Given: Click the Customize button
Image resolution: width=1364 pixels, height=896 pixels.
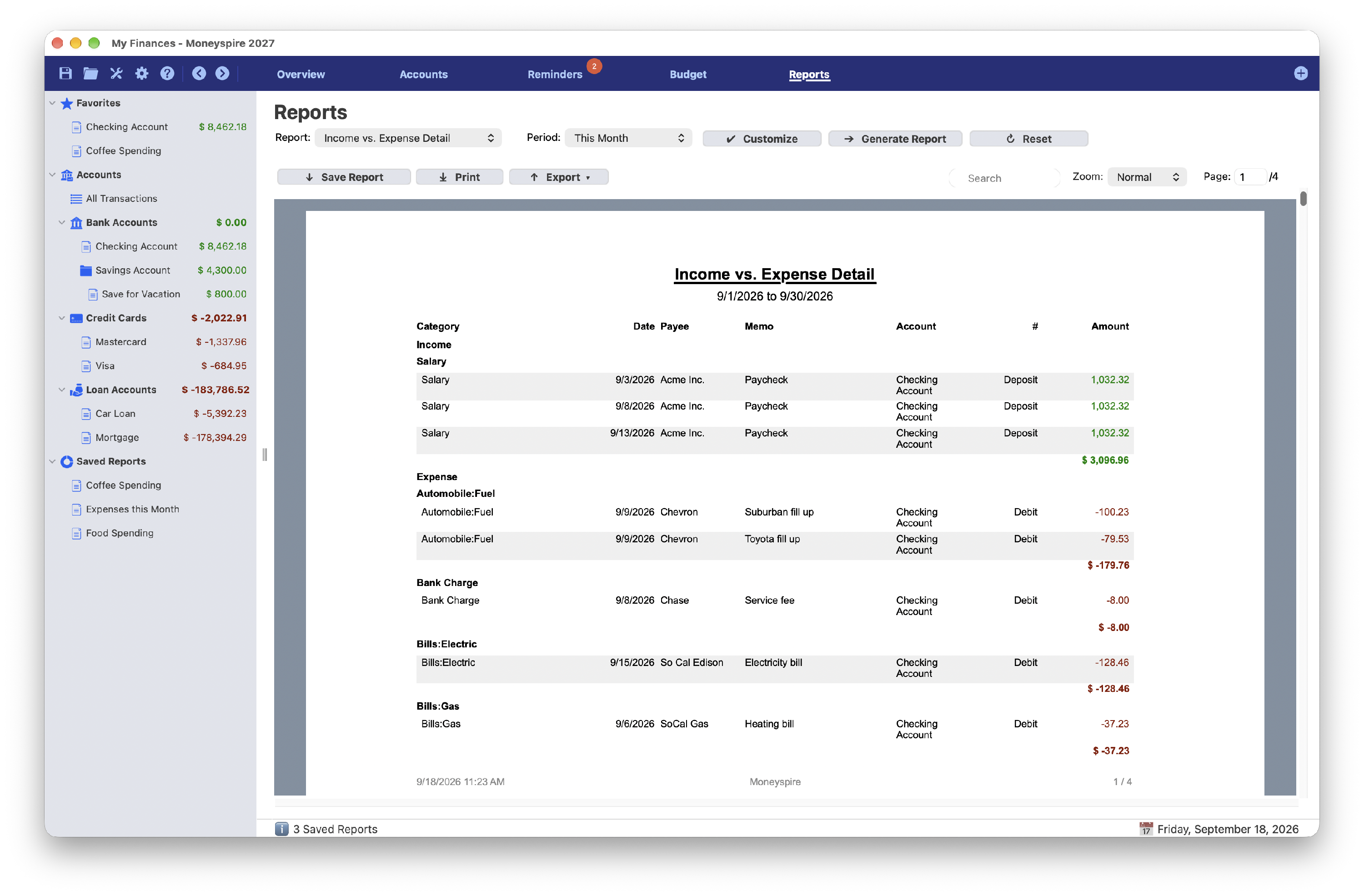Looking at the screenshot, I should point(762,139).
